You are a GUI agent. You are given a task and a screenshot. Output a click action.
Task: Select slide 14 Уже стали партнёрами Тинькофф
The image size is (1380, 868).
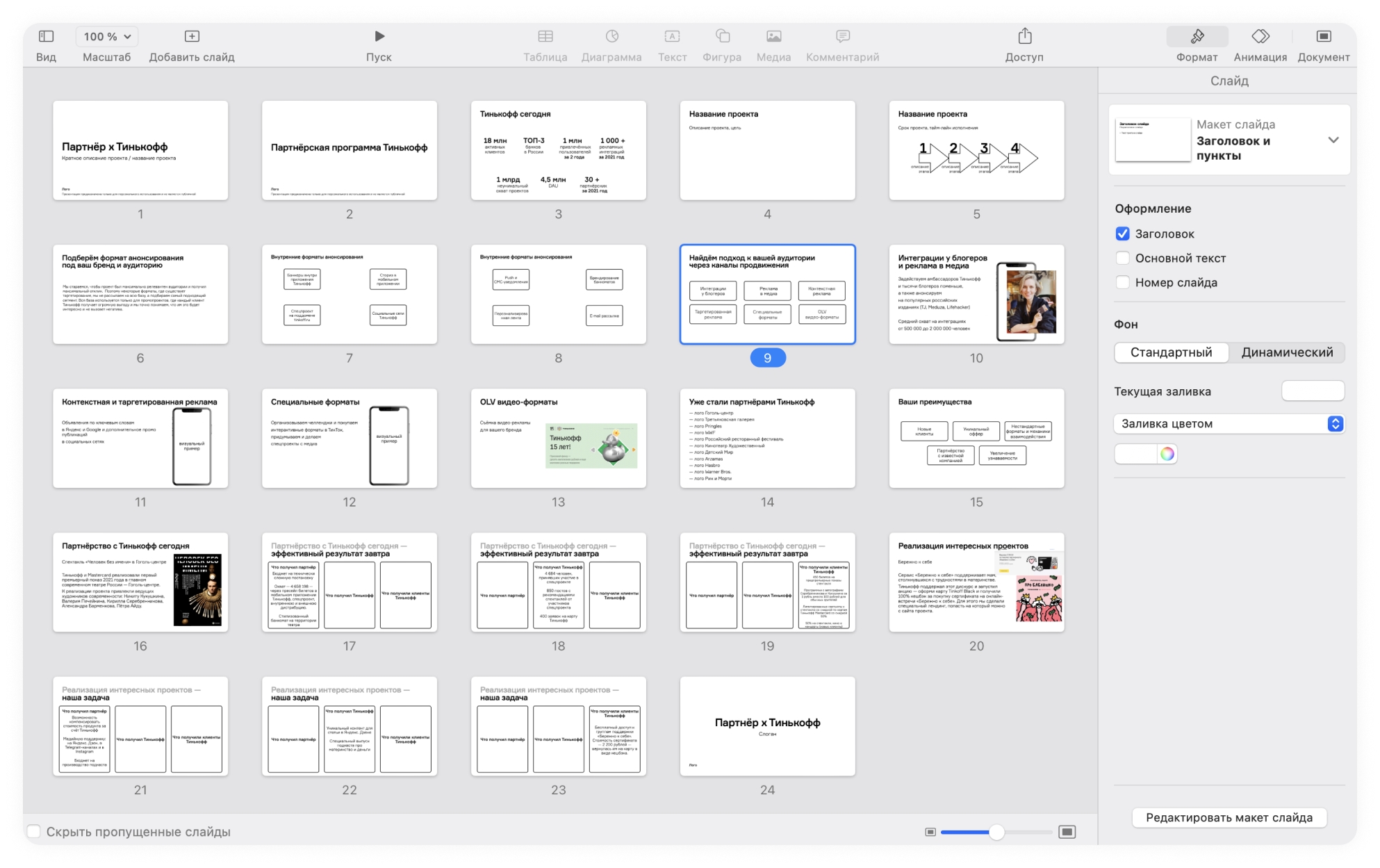tap(767, 438)
